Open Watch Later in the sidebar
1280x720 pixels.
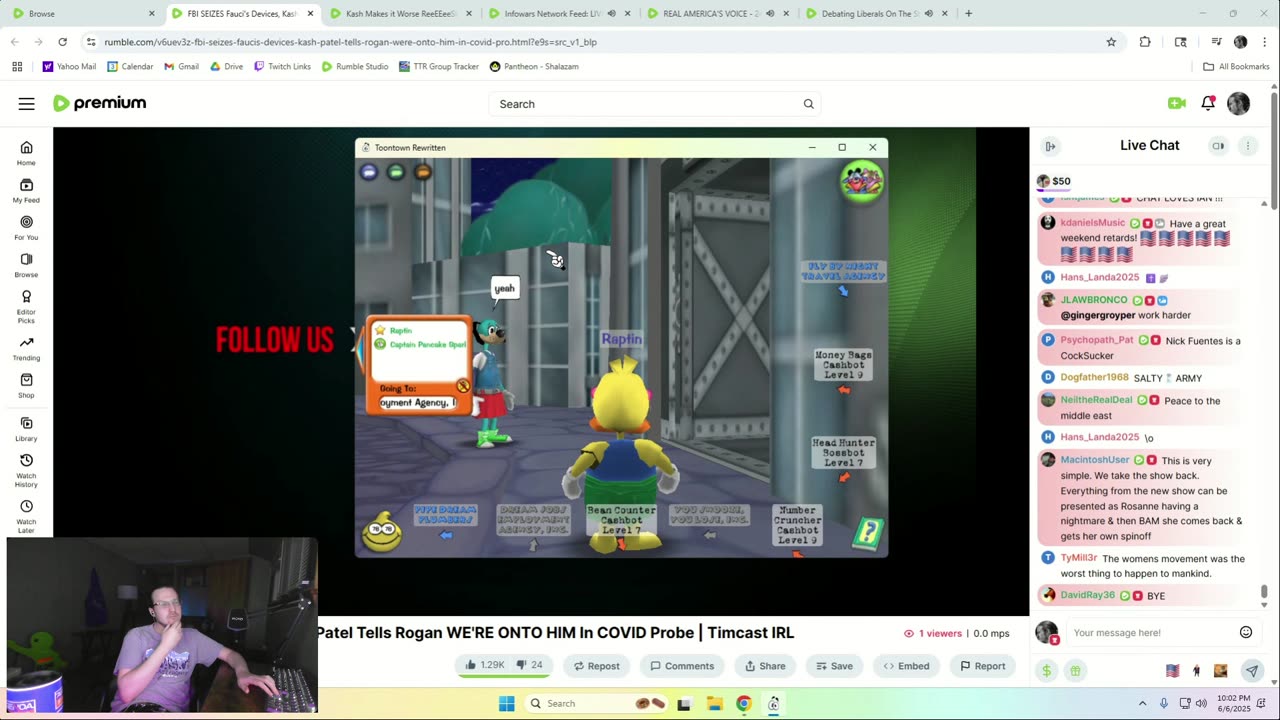pos(26,517)
